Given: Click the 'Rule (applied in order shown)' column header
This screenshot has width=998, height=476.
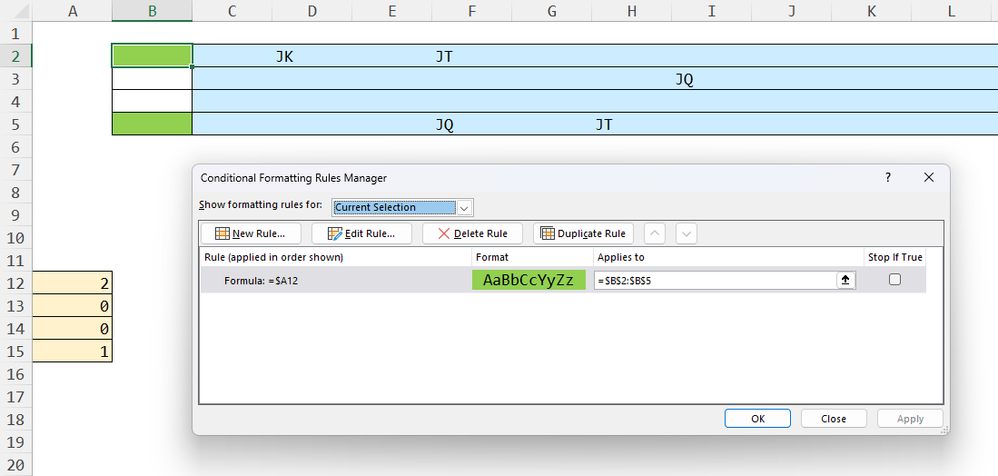Looking at the screenshot, I should pos(274,257).
